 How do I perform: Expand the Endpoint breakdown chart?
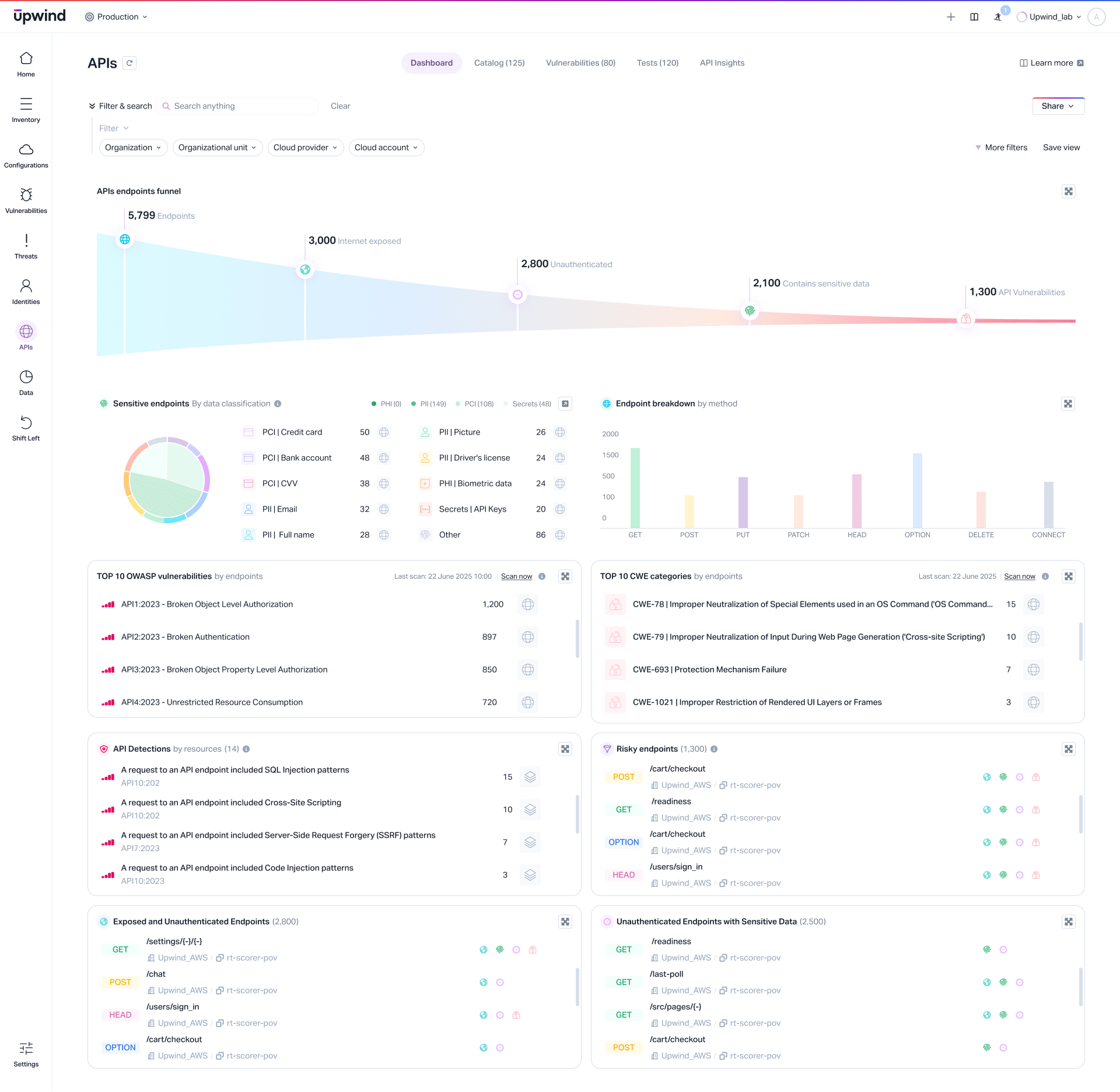point(1068,404)
